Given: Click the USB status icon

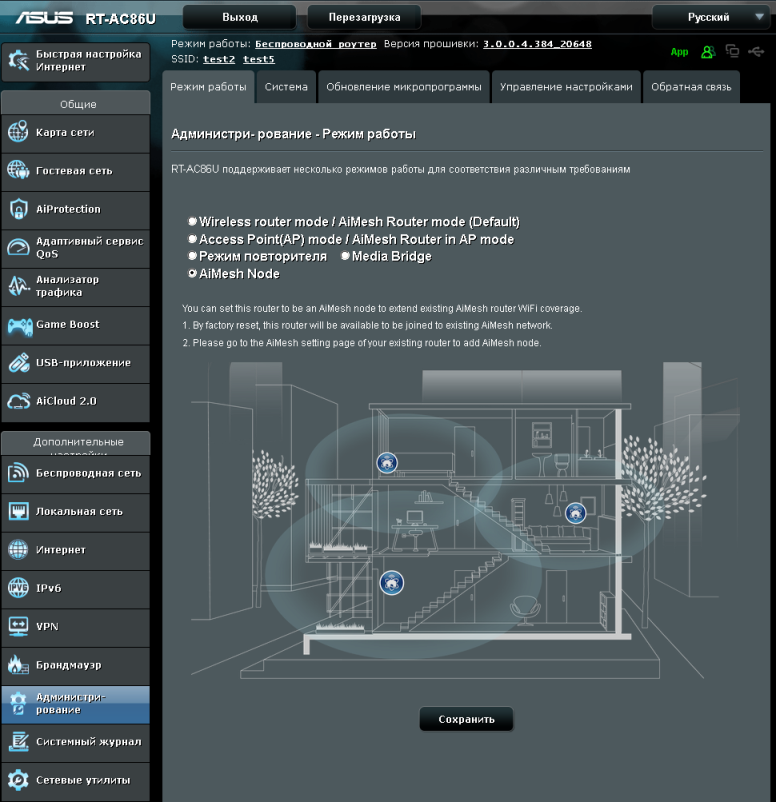Looking at the screenshot, I should click(x=756, y=51).
